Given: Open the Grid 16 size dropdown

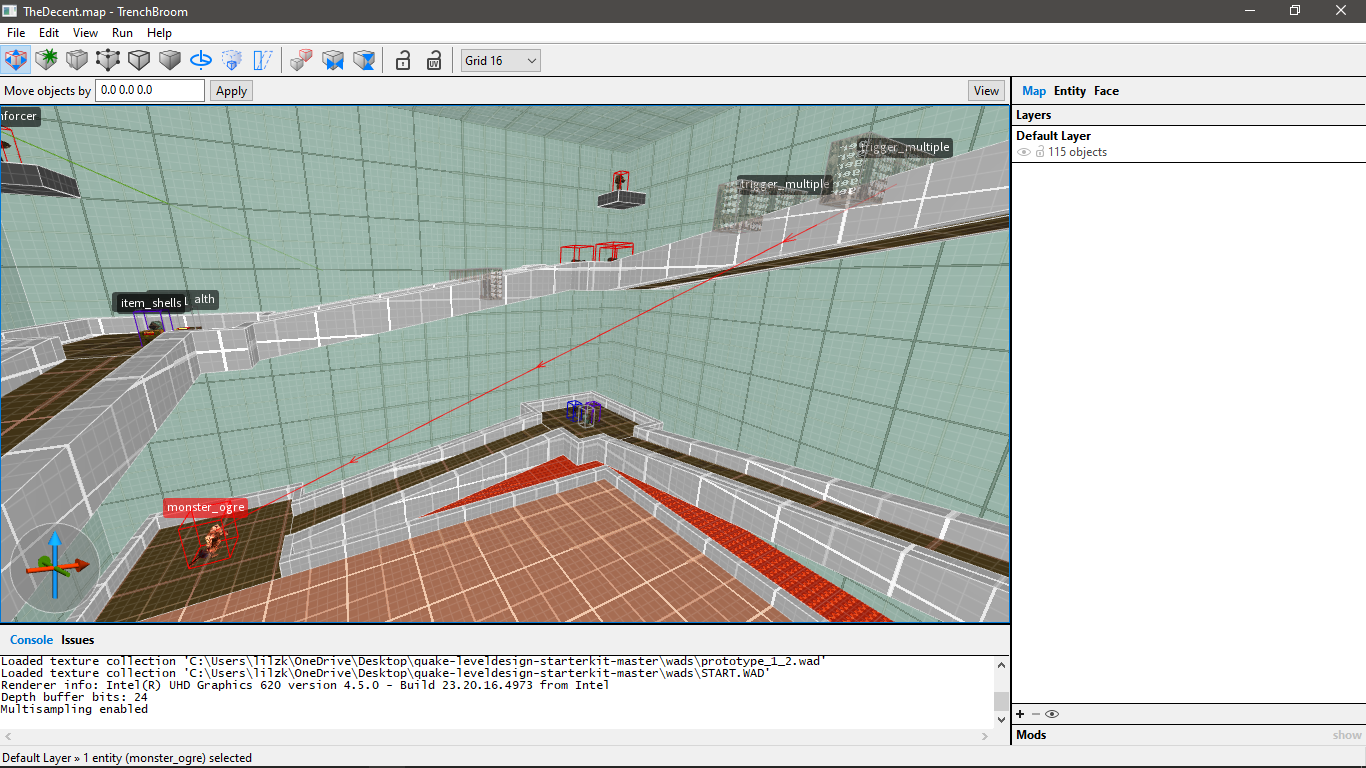Looking at the screenshot, I should pyautogui.click(x=500, y=60).
